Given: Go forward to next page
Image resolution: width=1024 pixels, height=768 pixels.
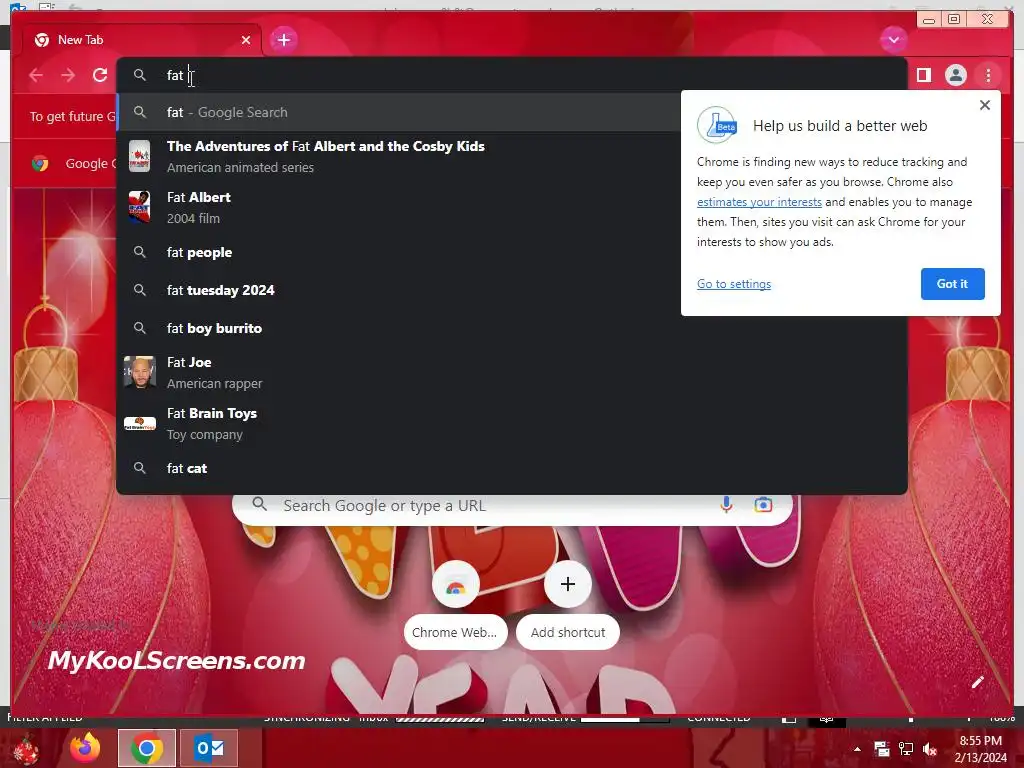Looking at the screenshot, I should 68,75.
